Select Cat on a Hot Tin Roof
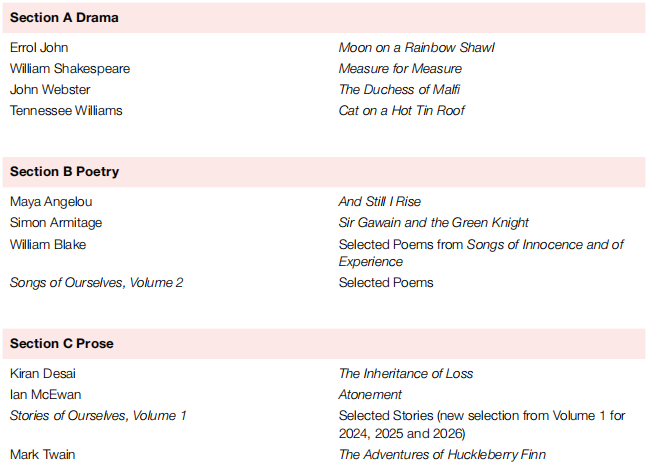 tap(401, 111)
